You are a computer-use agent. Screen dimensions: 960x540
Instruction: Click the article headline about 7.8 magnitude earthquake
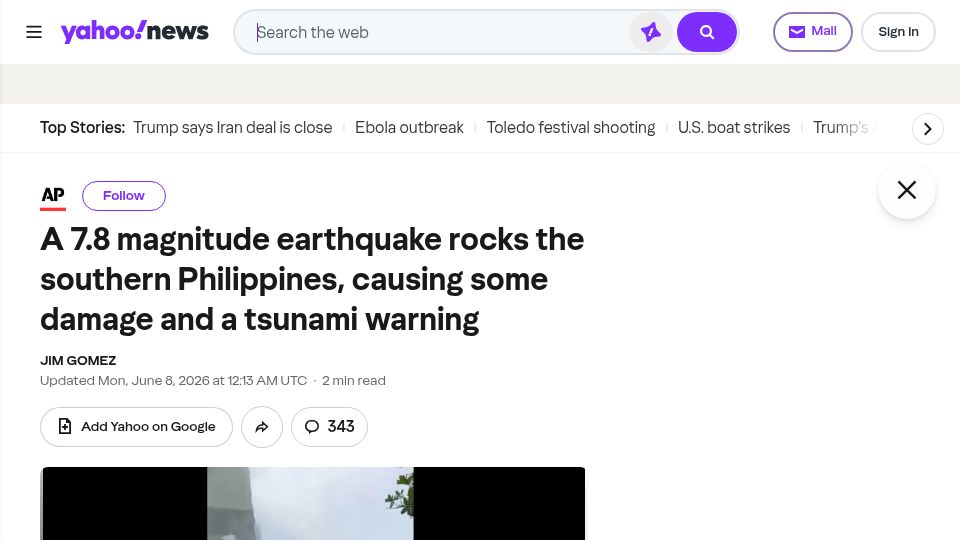pyautogui.click(x=312, y=279)
